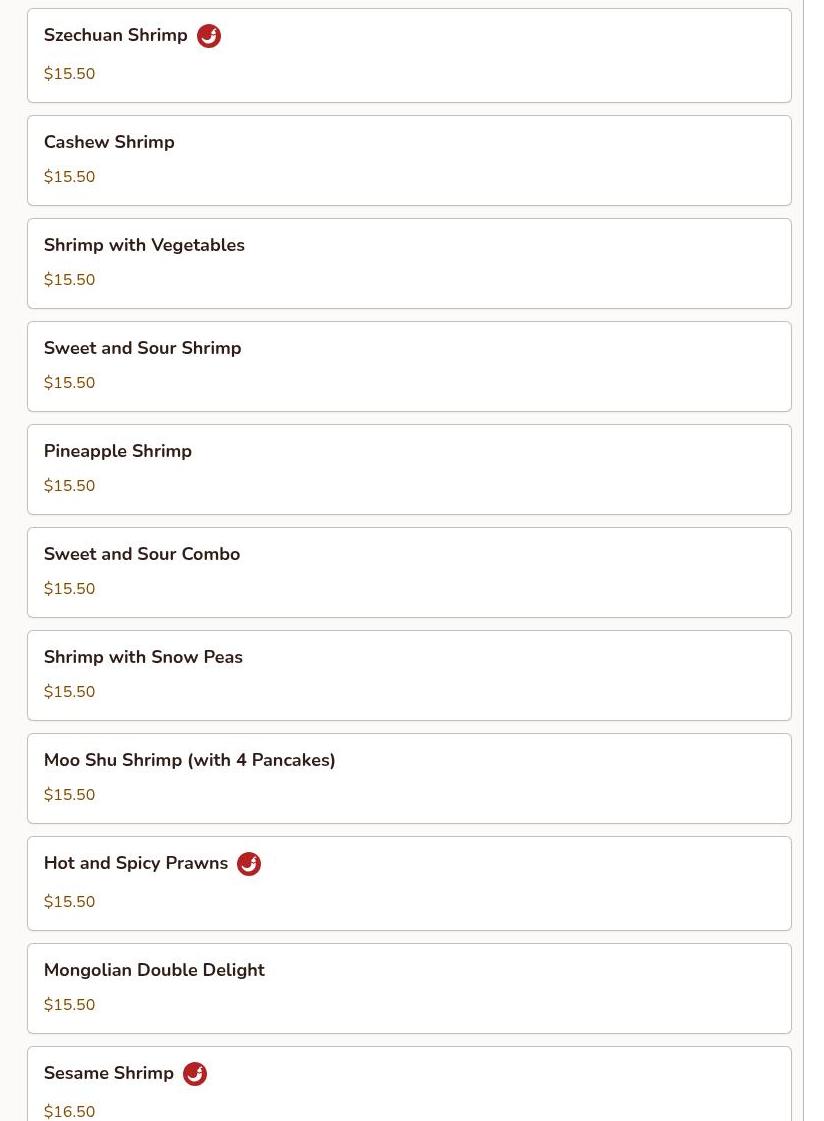Click the Sesame Shrimp title
This screenshot has height=1121, width=824.
point(109,1073)
